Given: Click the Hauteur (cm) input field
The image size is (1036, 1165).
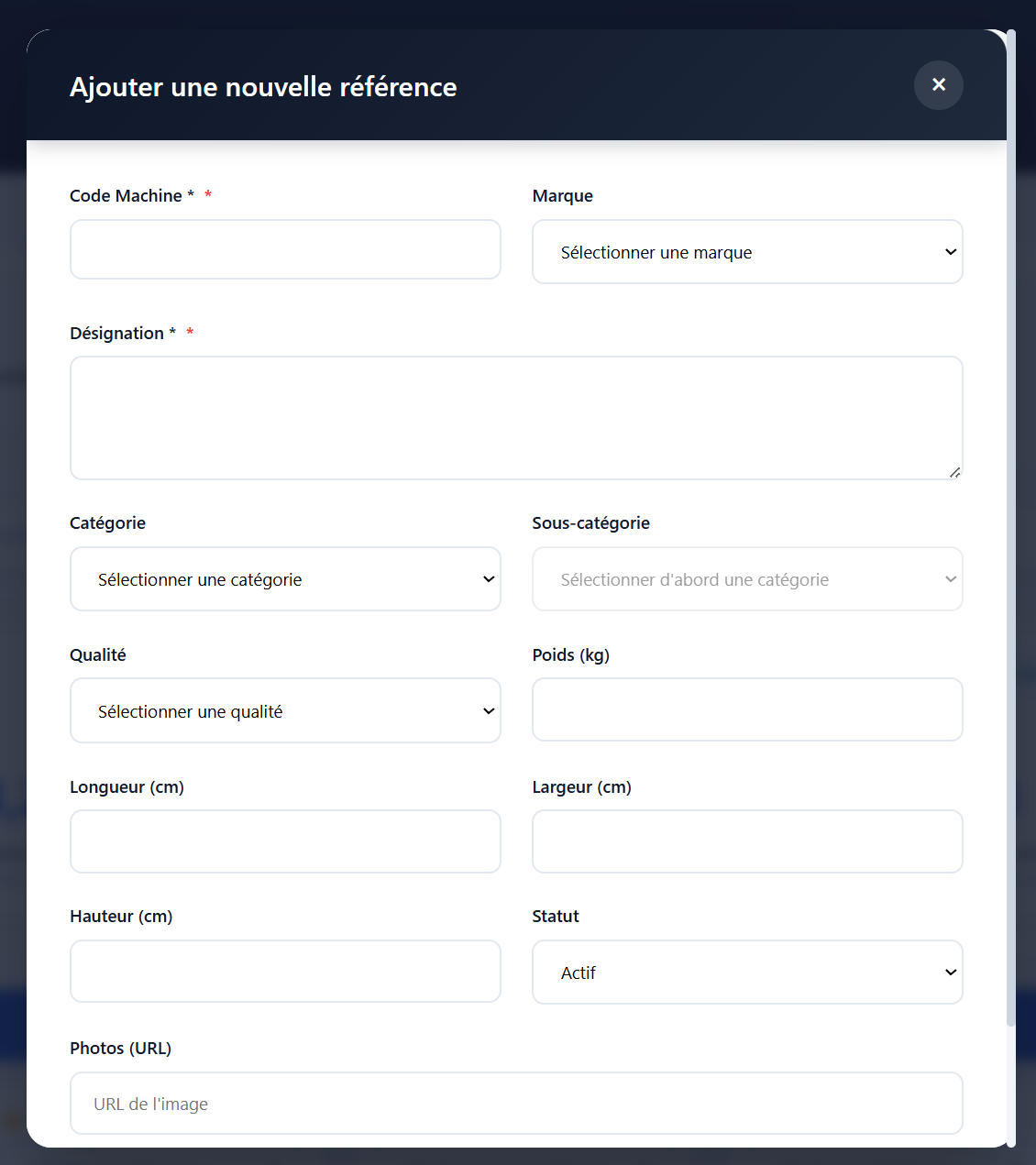Looking at the screenshot, I should pyautogui.click(x=285, y=971).
